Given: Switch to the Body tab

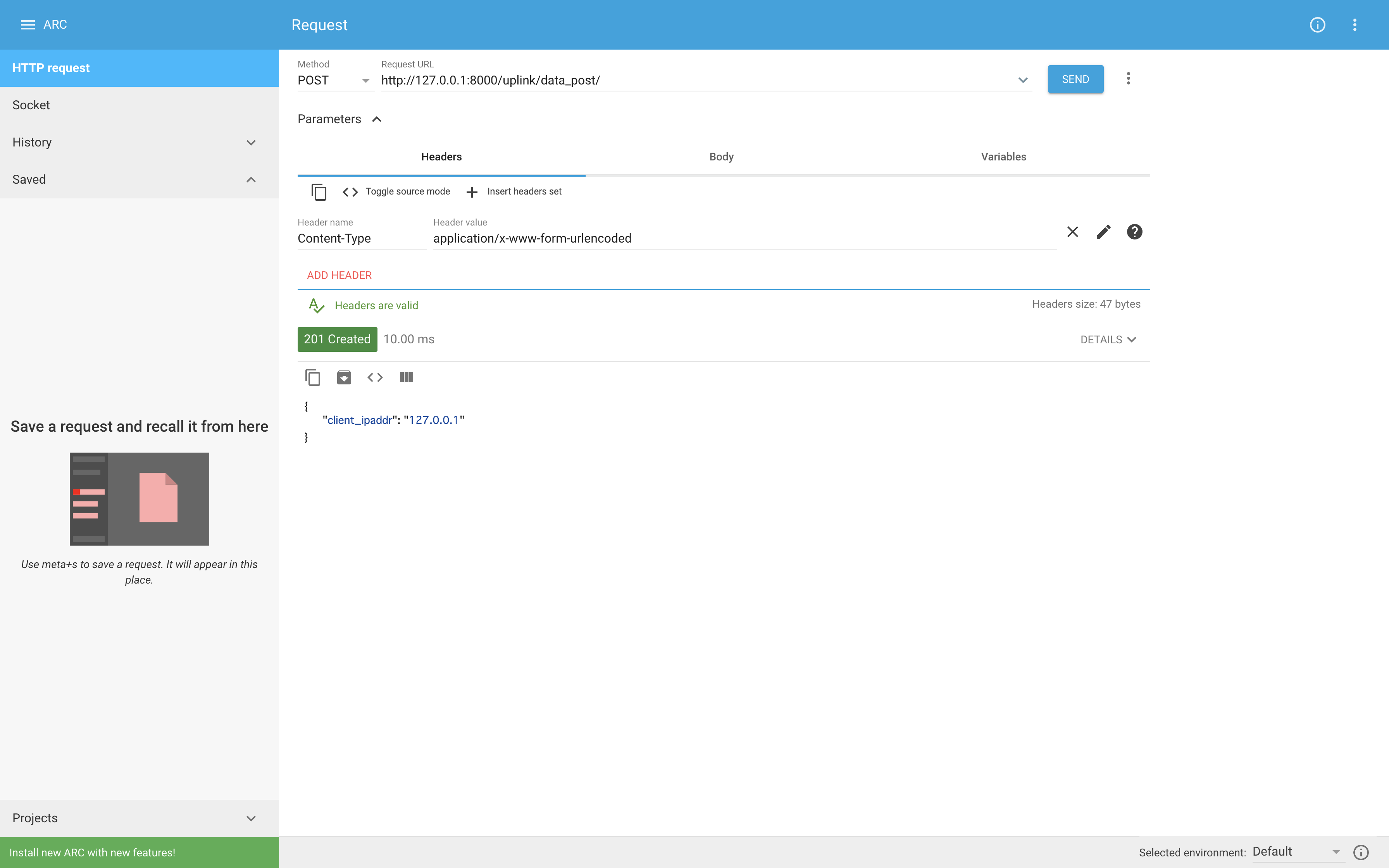Looking at the screenshot, I should pos(721,157).
